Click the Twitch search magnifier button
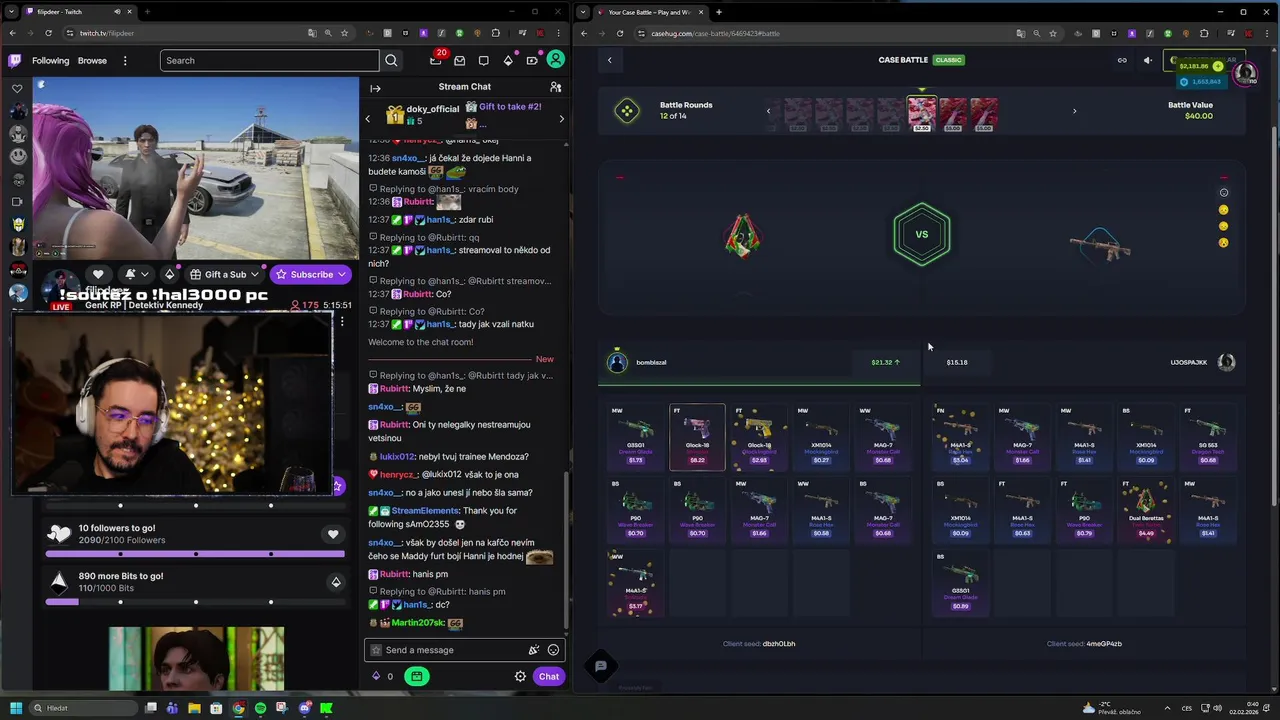The image size is (1280, 720). [391, 60]
